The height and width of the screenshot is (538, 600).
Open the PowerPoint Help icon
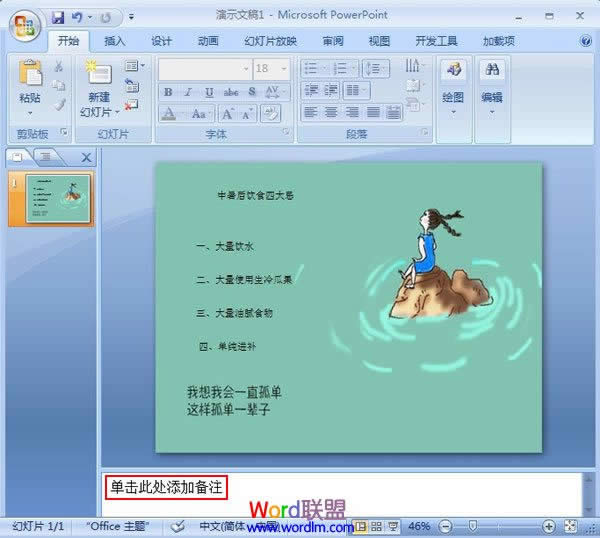pos(586,41)
